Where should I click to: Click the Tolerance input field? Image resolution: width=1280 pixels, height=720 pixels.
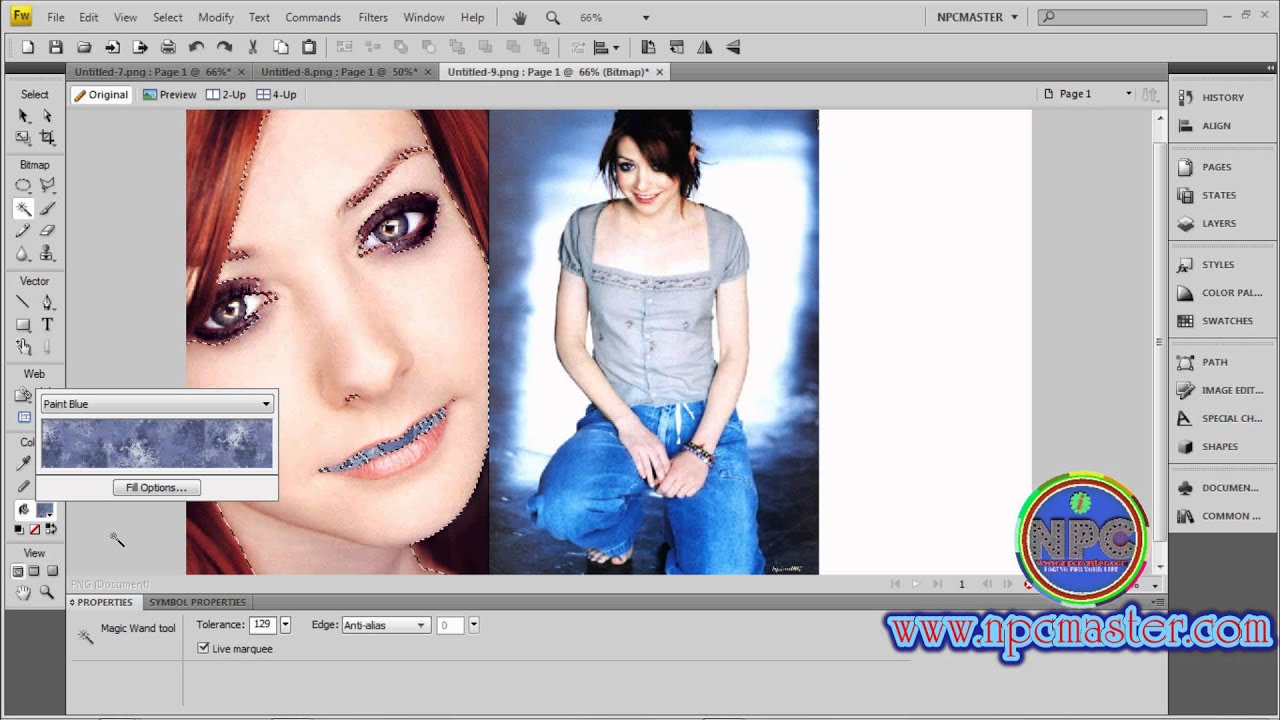click(x=263, y=625)
